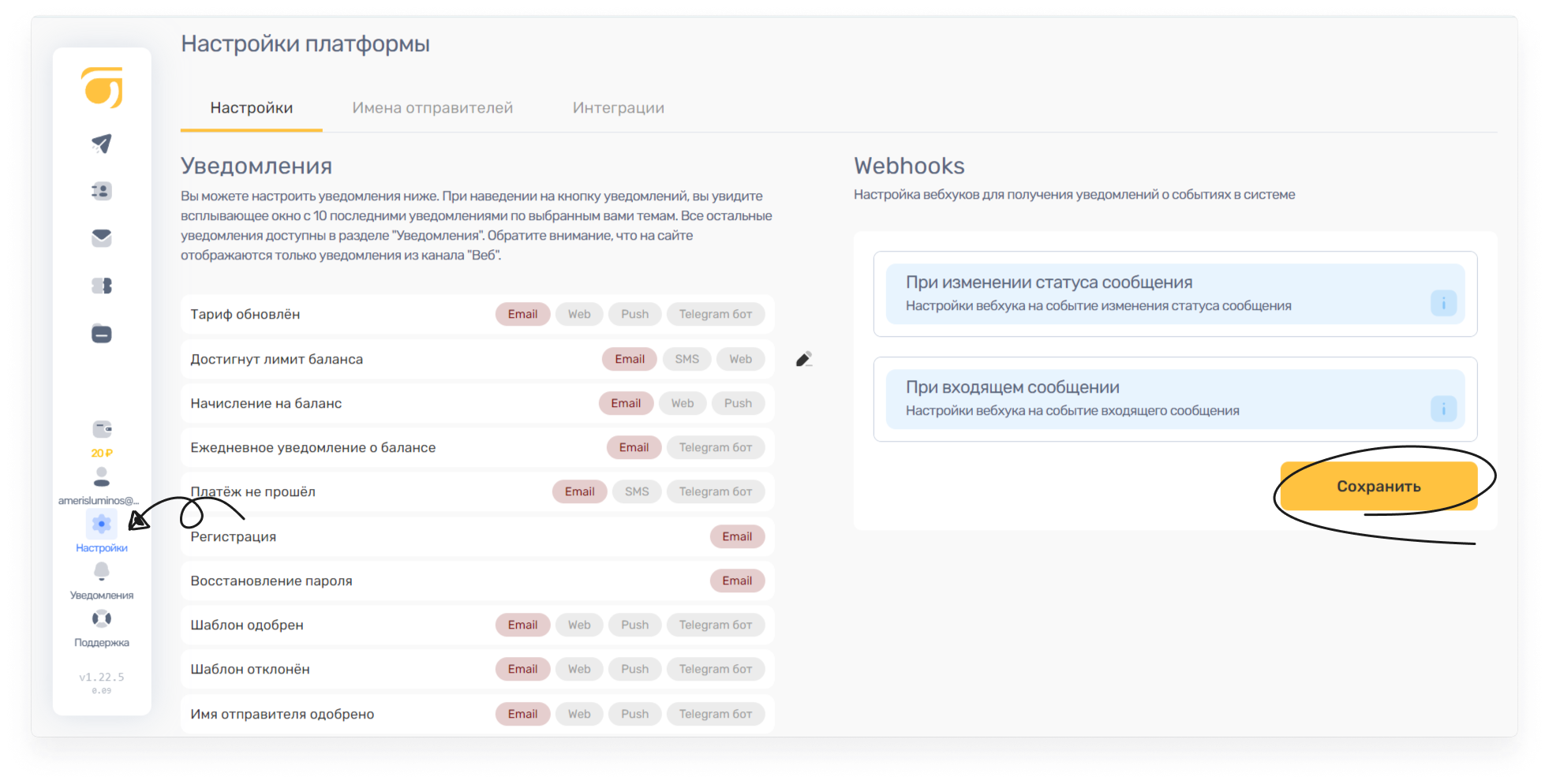Toggle Telegram бот for Шаблон одобрен
This screenshot has height=784, width=1549.
point(716,625)
